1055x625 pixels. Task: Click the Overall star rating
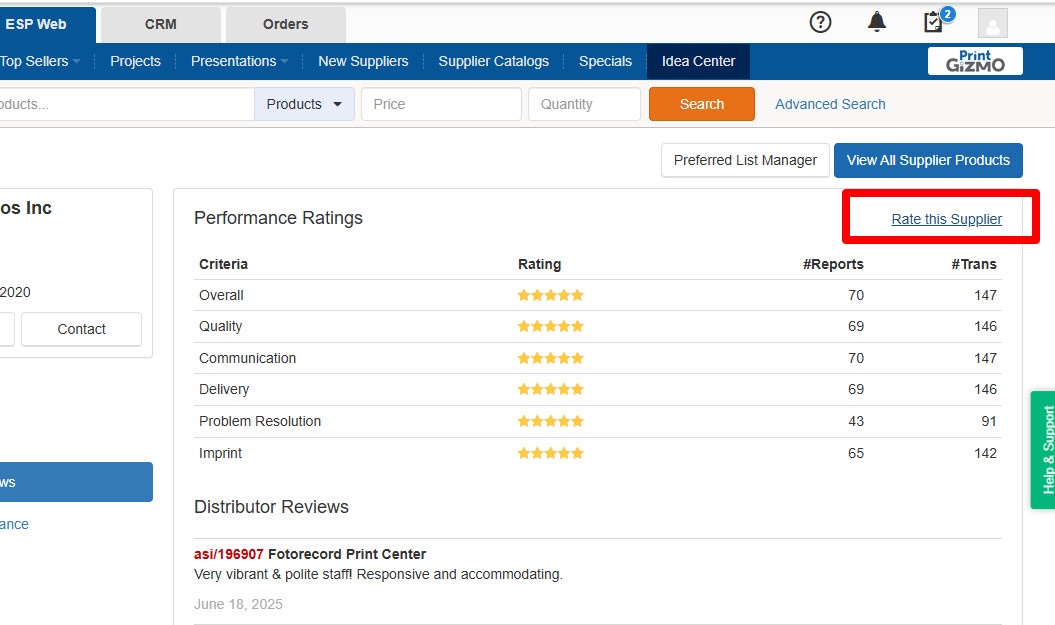click(550, 295)
